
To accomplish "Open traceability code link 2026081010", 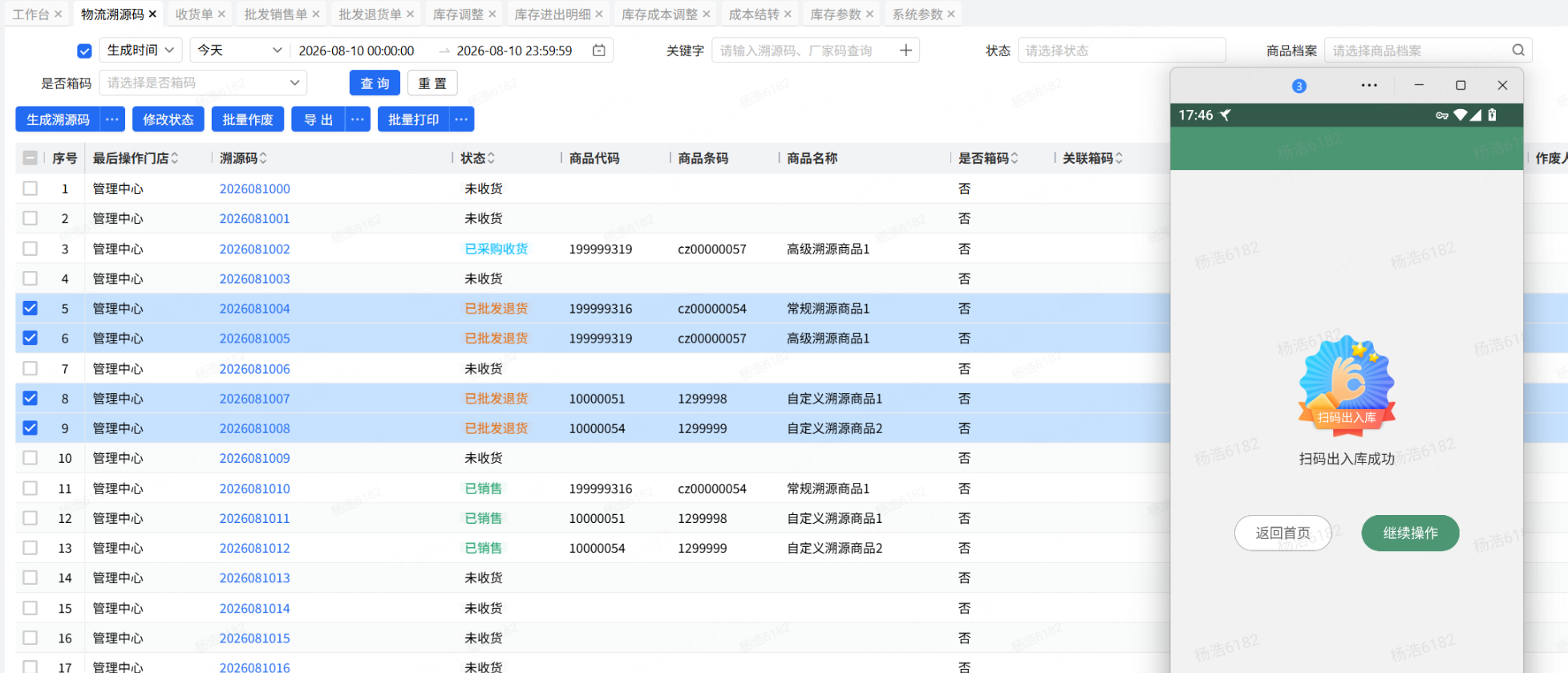I will point(254,489).
